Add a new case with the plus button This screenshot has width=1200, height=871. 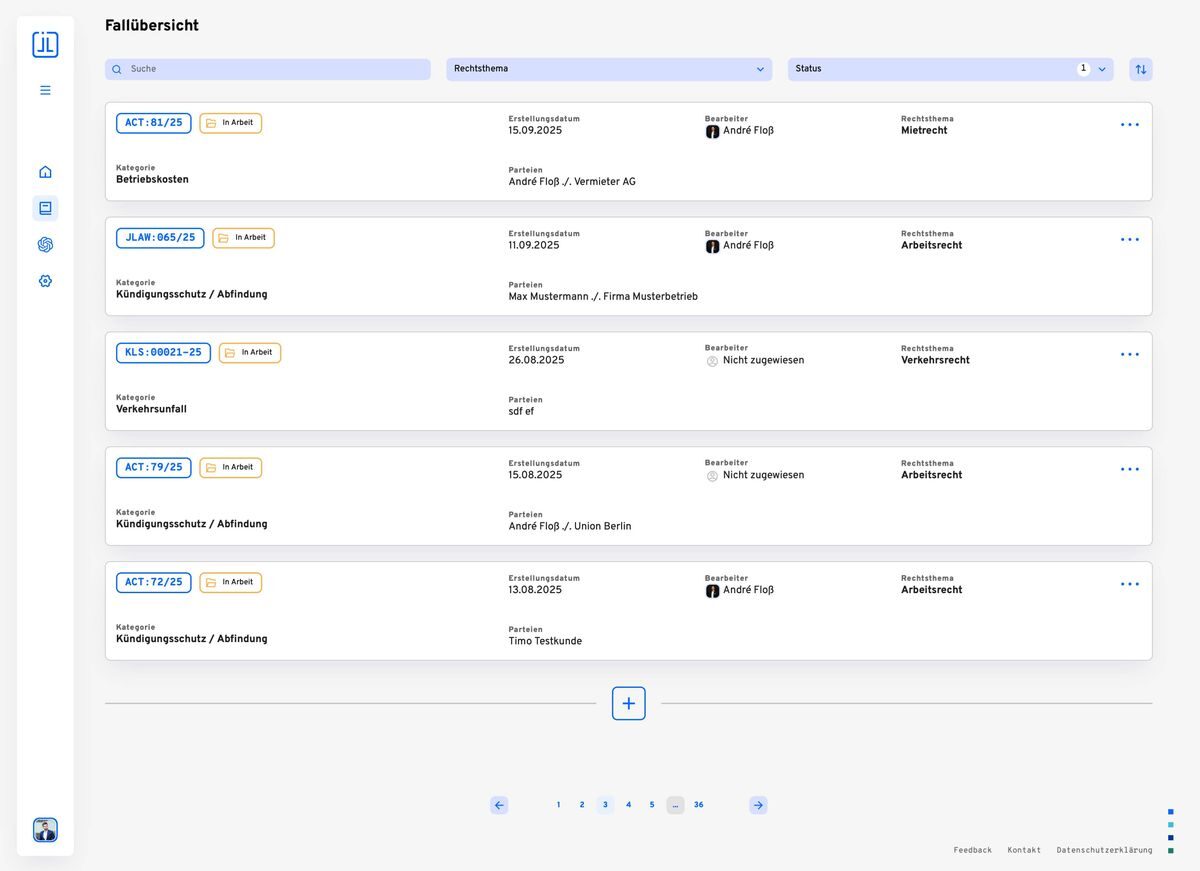(628, 703)
